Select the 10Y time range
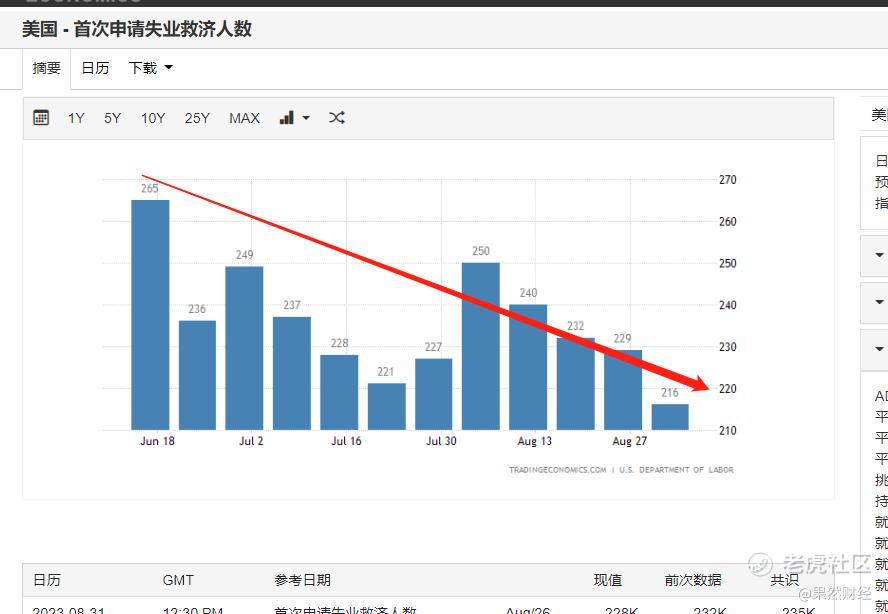This screenshot has width=888, height=614. coord(153,118)
